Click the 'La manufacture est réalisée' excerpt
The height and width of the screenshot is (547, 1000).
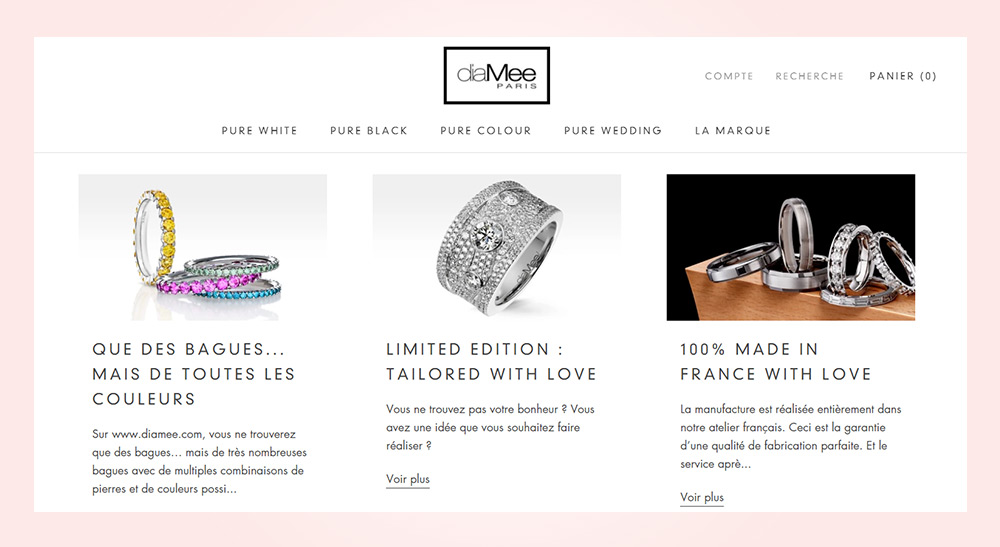(x=790, y=437)
